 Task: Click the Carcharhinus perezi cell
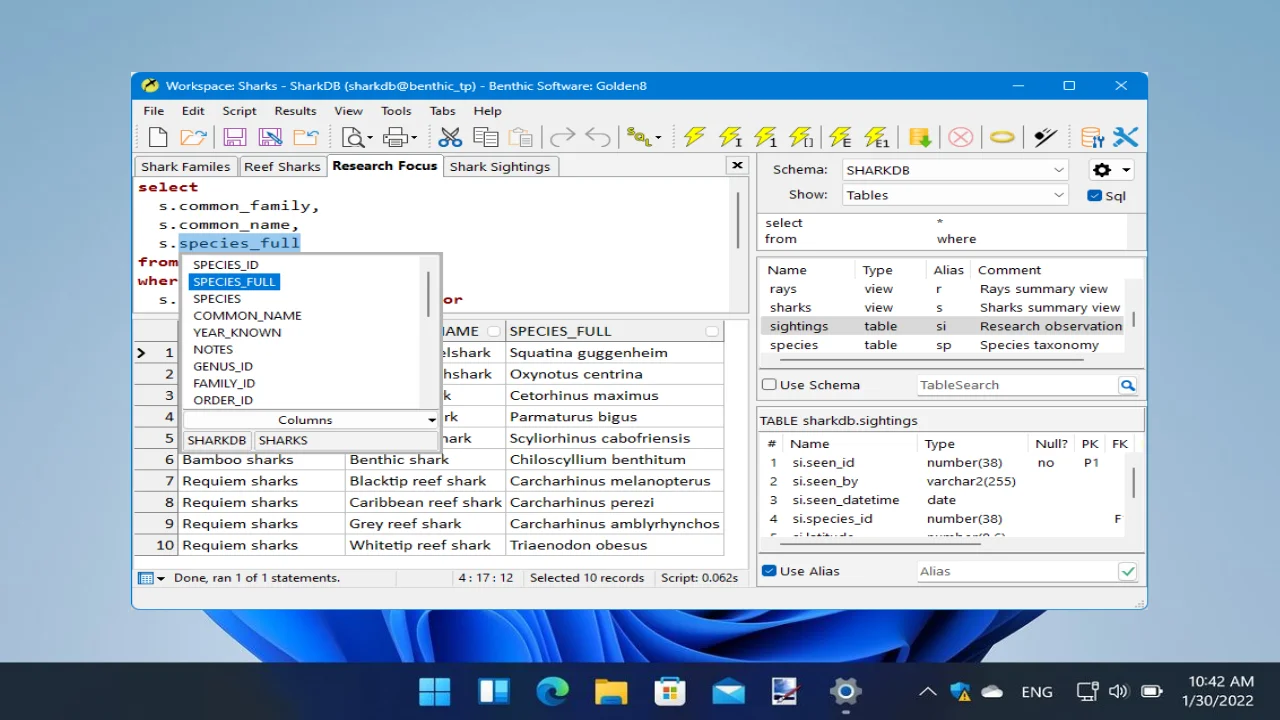coord(615,503)
